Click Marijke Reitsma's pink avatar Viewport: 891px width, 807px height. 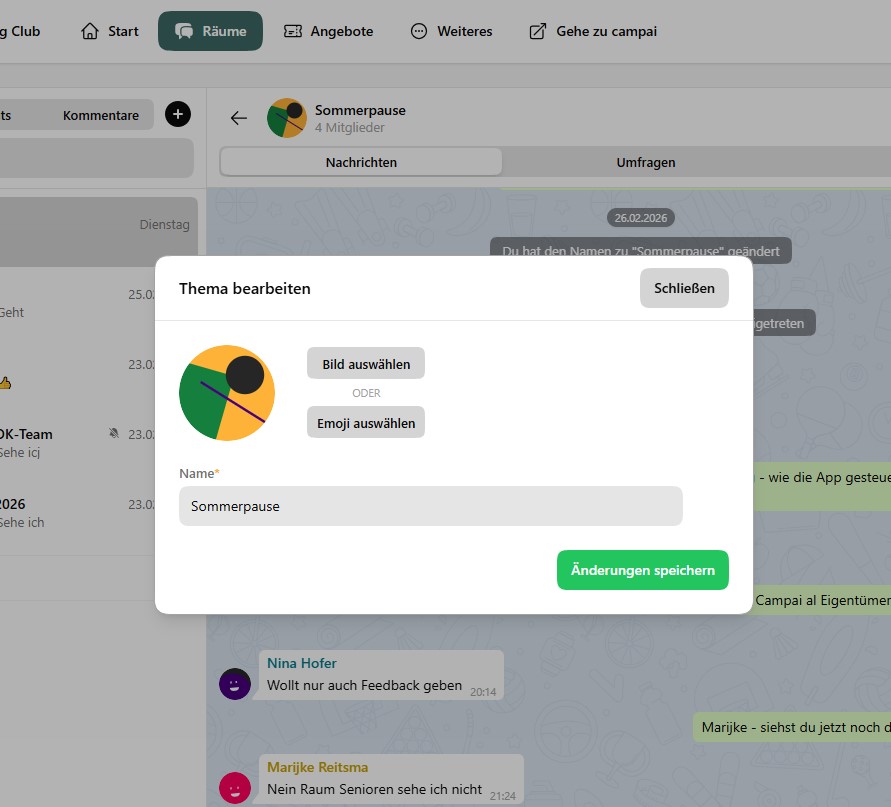[x=234, y=788]
